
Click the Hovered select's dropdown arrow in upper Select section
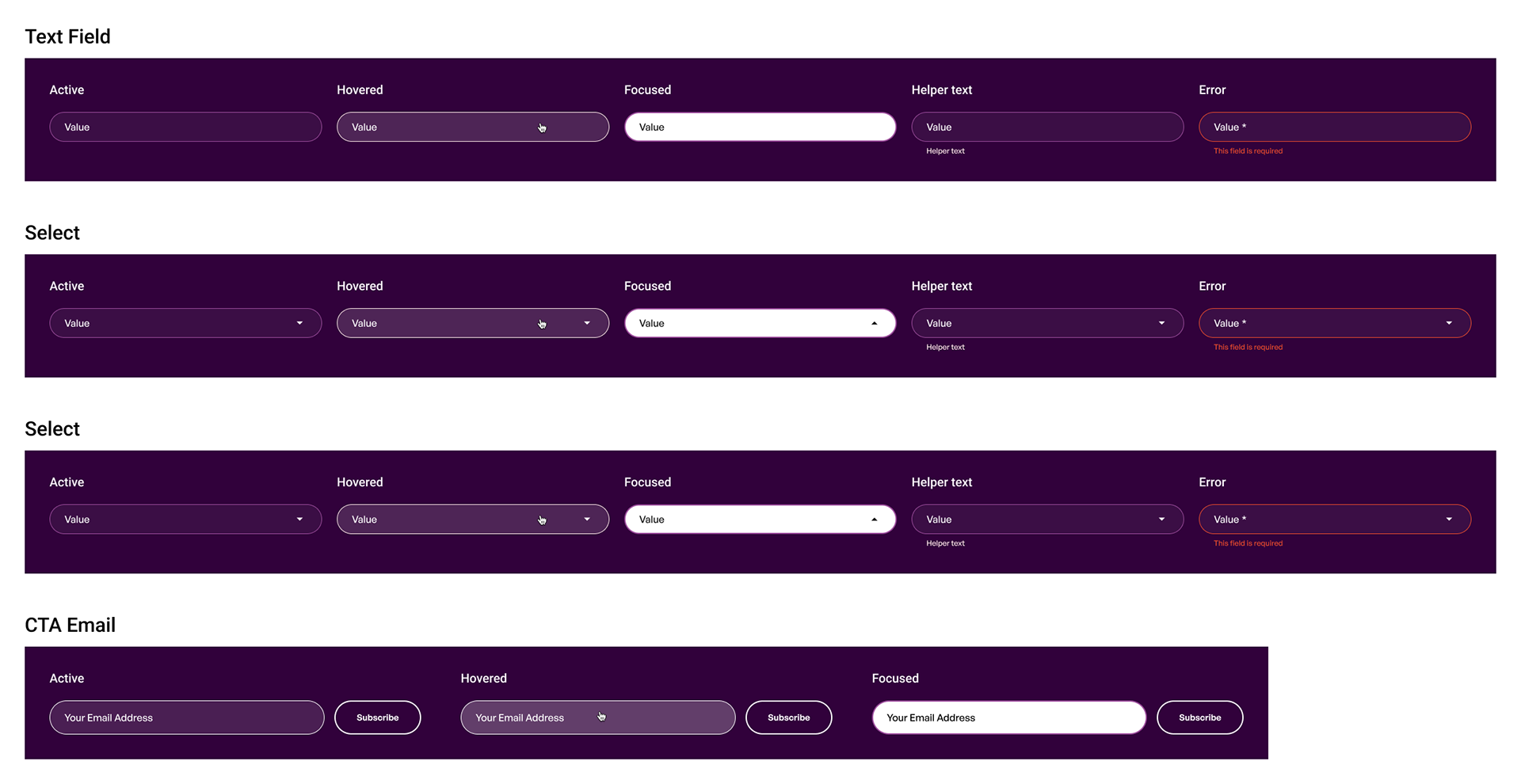coord(587,323)
